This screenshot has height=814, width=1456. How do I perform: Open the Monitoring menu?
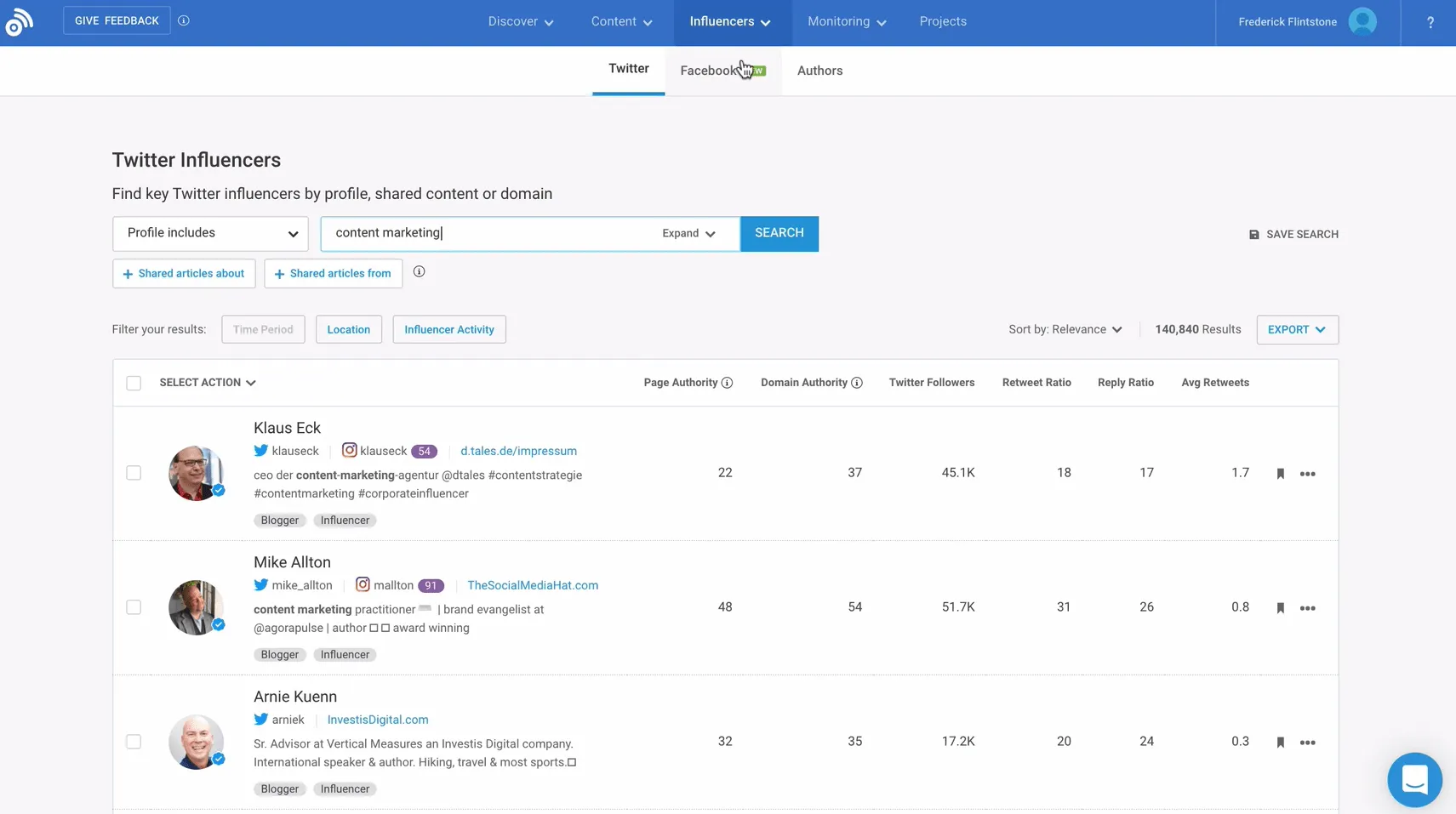846,22
